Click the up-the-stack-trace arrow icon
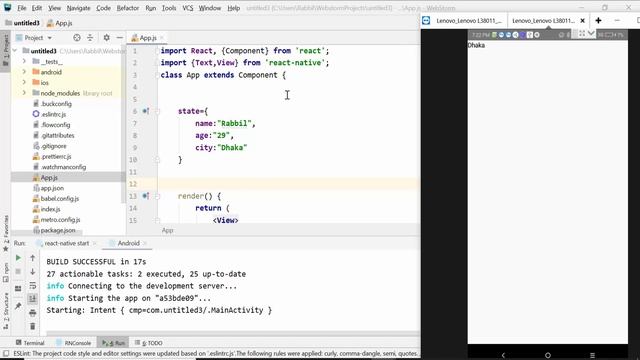This screenshot has height=360, width=640. (33, 258)
